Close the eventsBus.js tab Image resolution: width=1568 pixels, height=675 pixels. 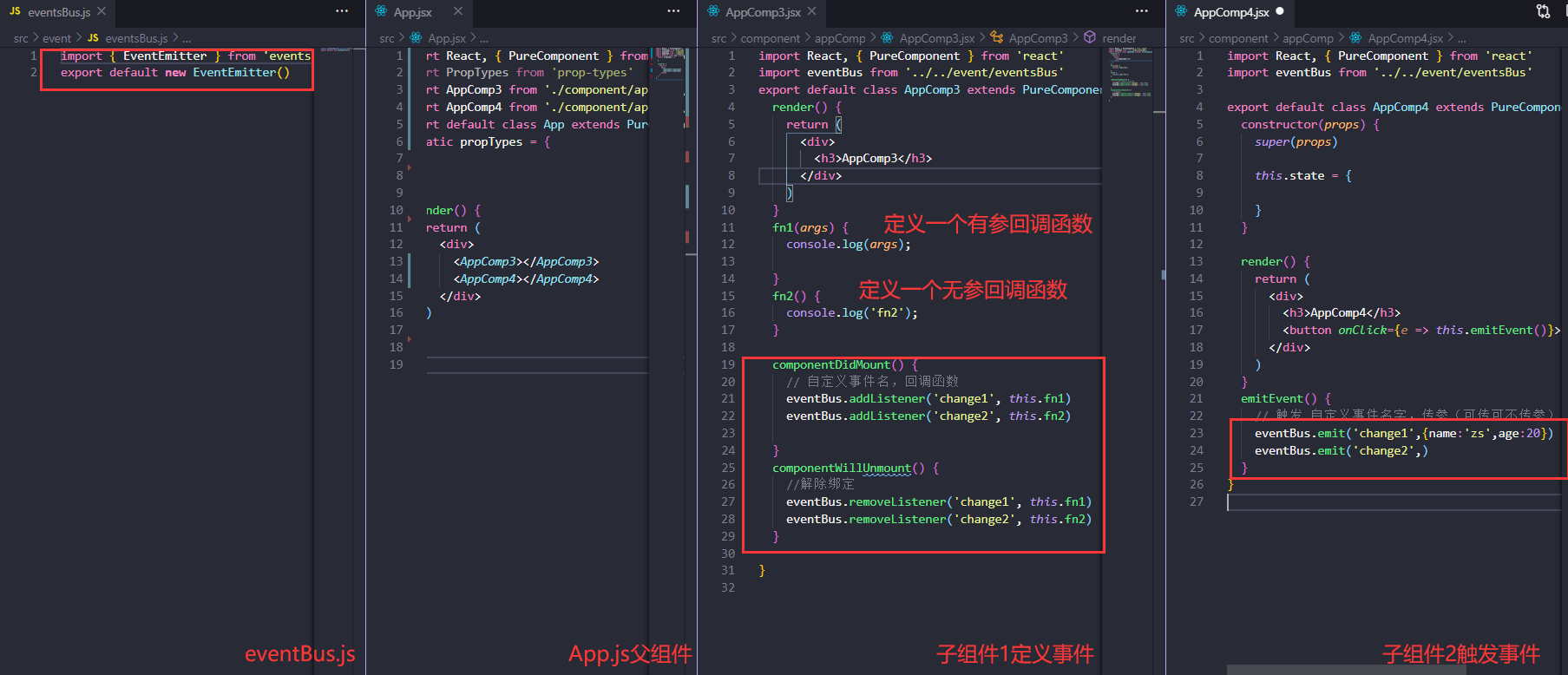coord(102,11)
